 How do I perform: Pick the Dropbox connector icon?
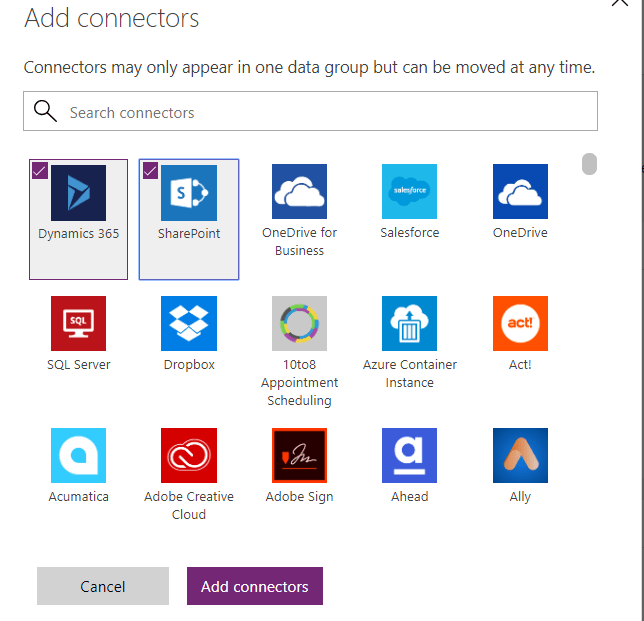coord(189,323)
